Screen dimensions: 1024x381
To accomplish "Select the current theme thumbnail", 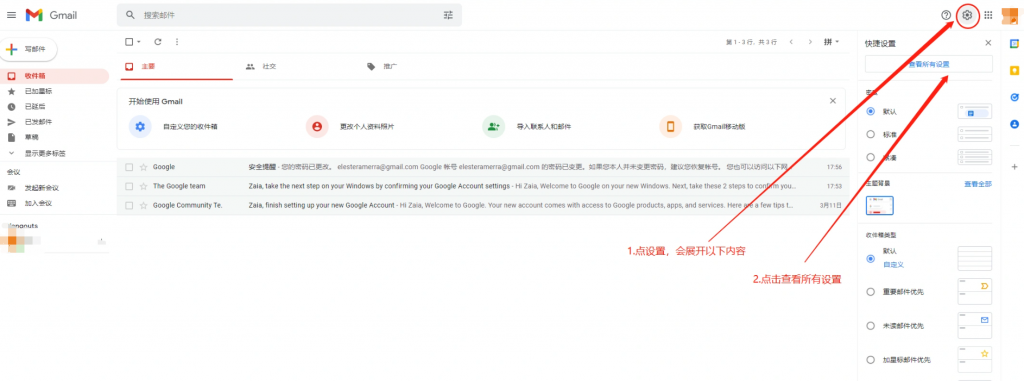I will click(880, 205).
